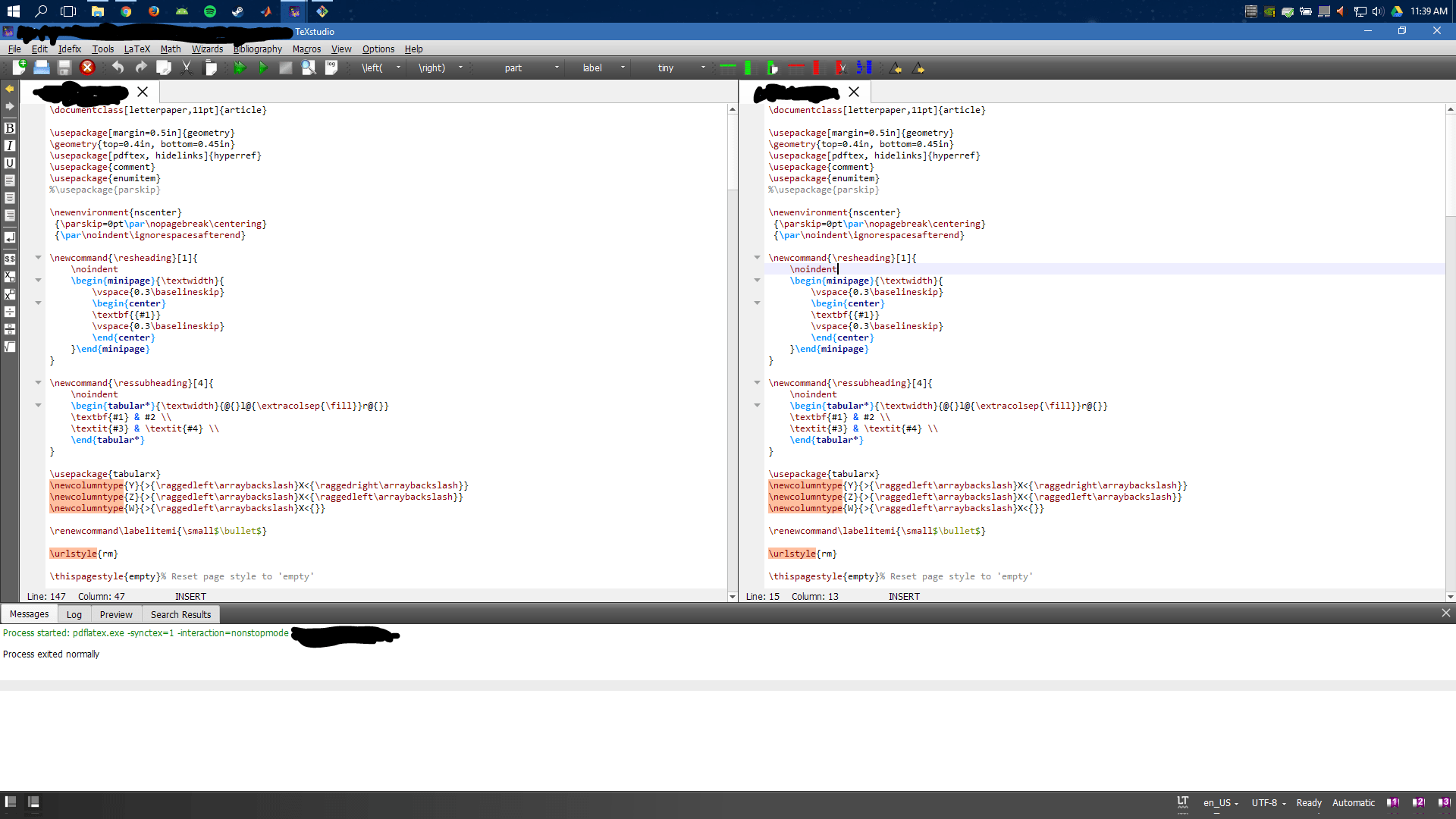Click the Bold formatting sidebar icon
The height and width of the screenshot is (819, 1456).
pos(10,128)
